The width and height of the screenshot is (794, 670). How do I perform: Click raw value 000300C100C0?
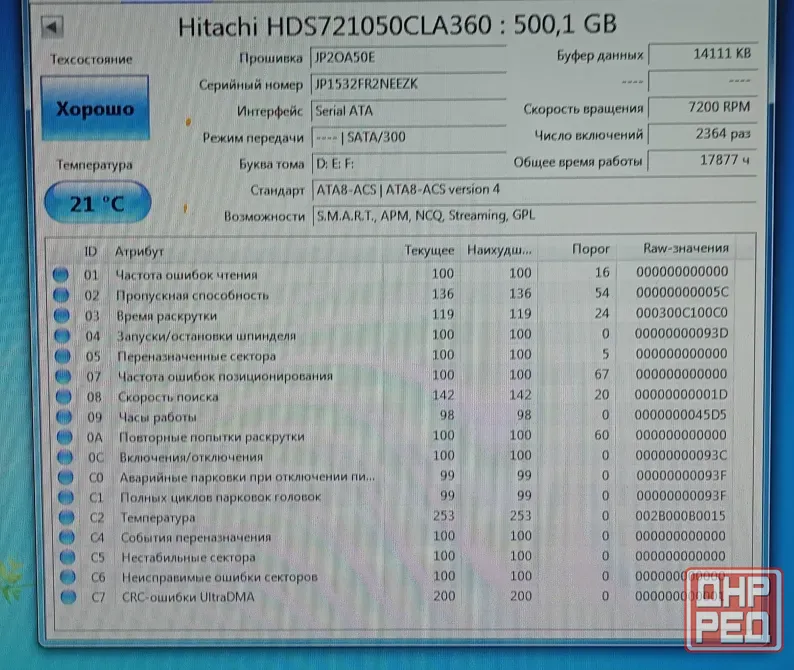click(x=682, y=312)
